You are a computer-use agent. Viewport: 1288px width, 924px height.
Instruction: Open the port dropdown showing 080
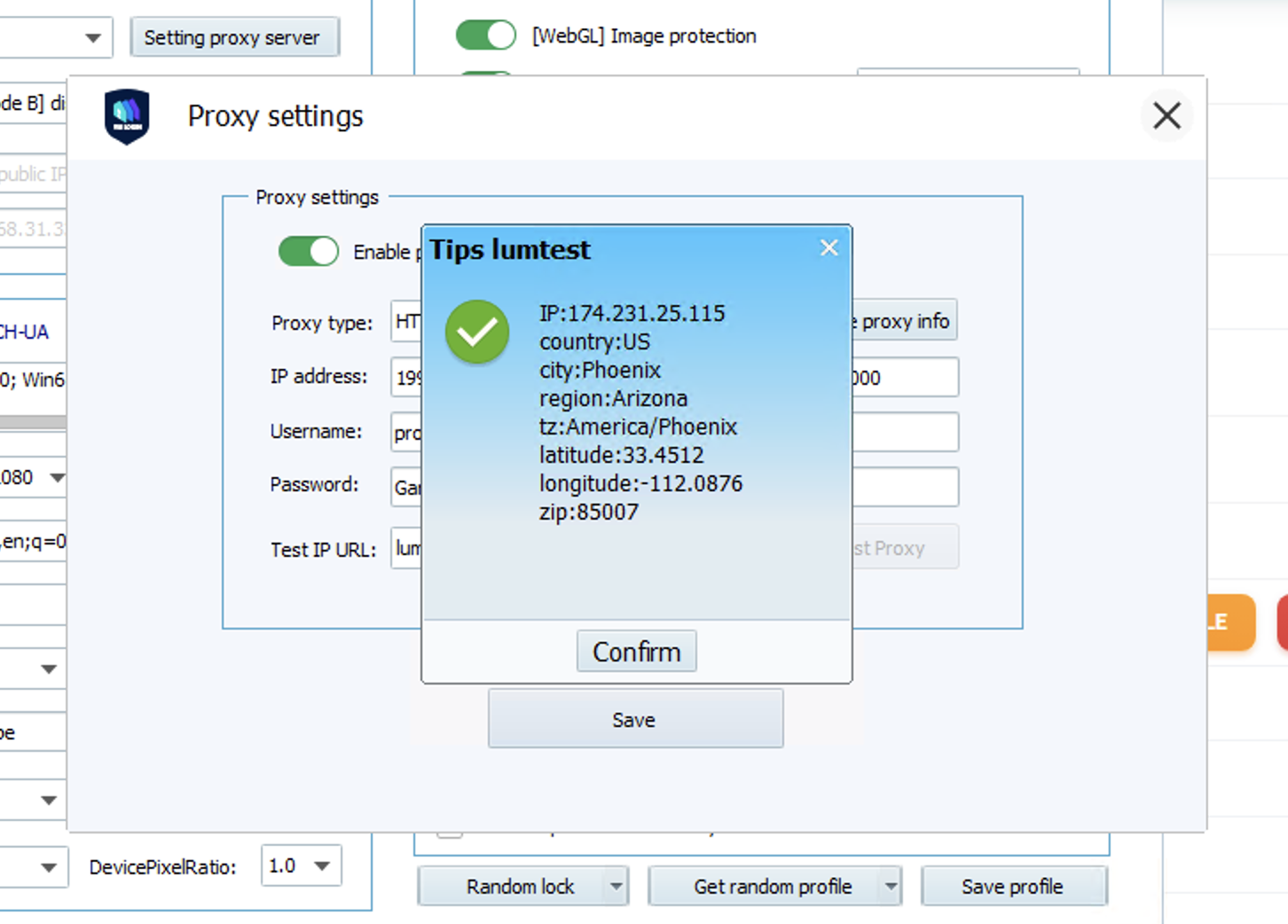[x=55, y=477]
